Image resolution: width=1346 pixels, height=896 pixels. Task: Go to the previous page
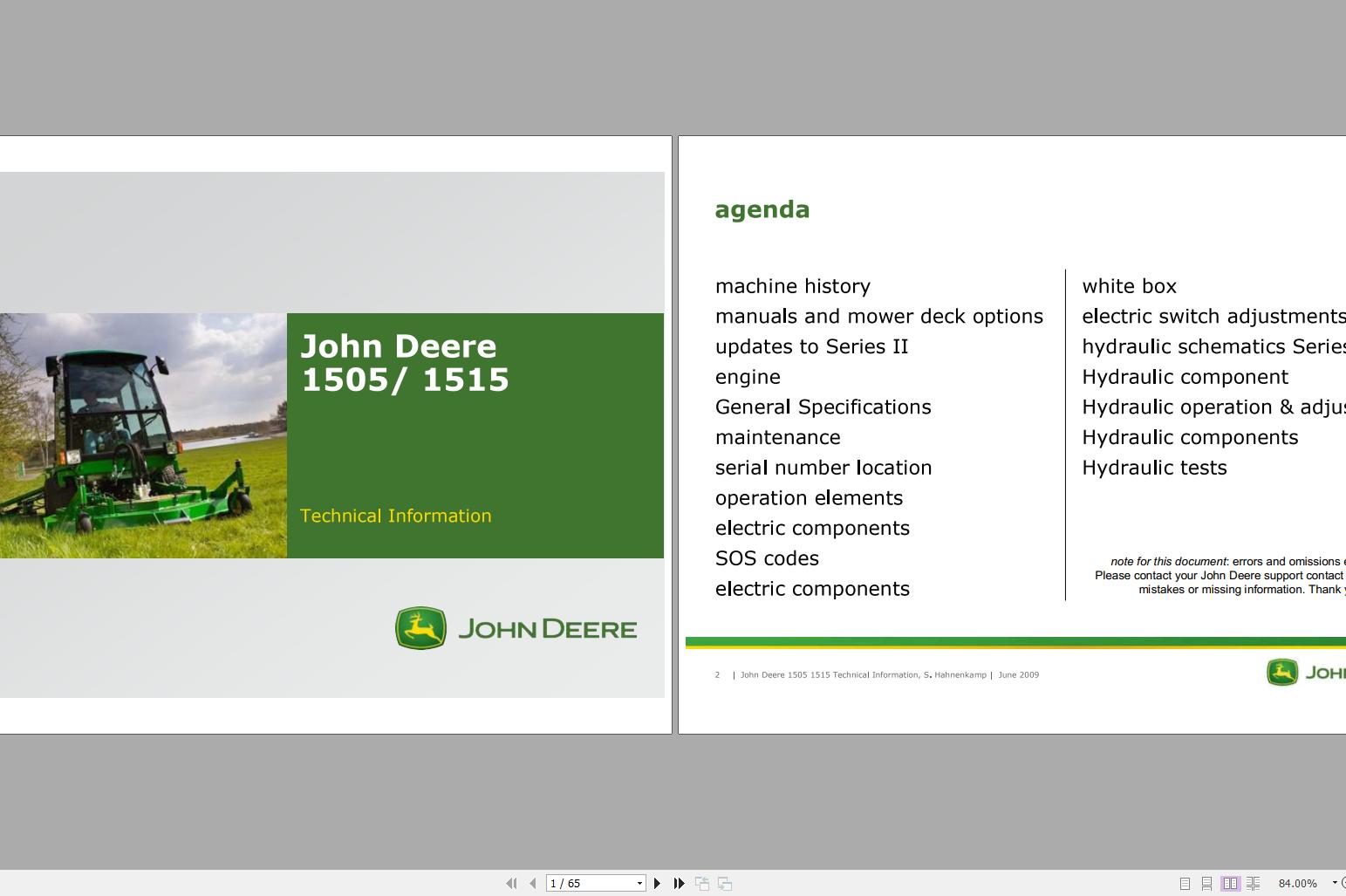coord(532,883)
